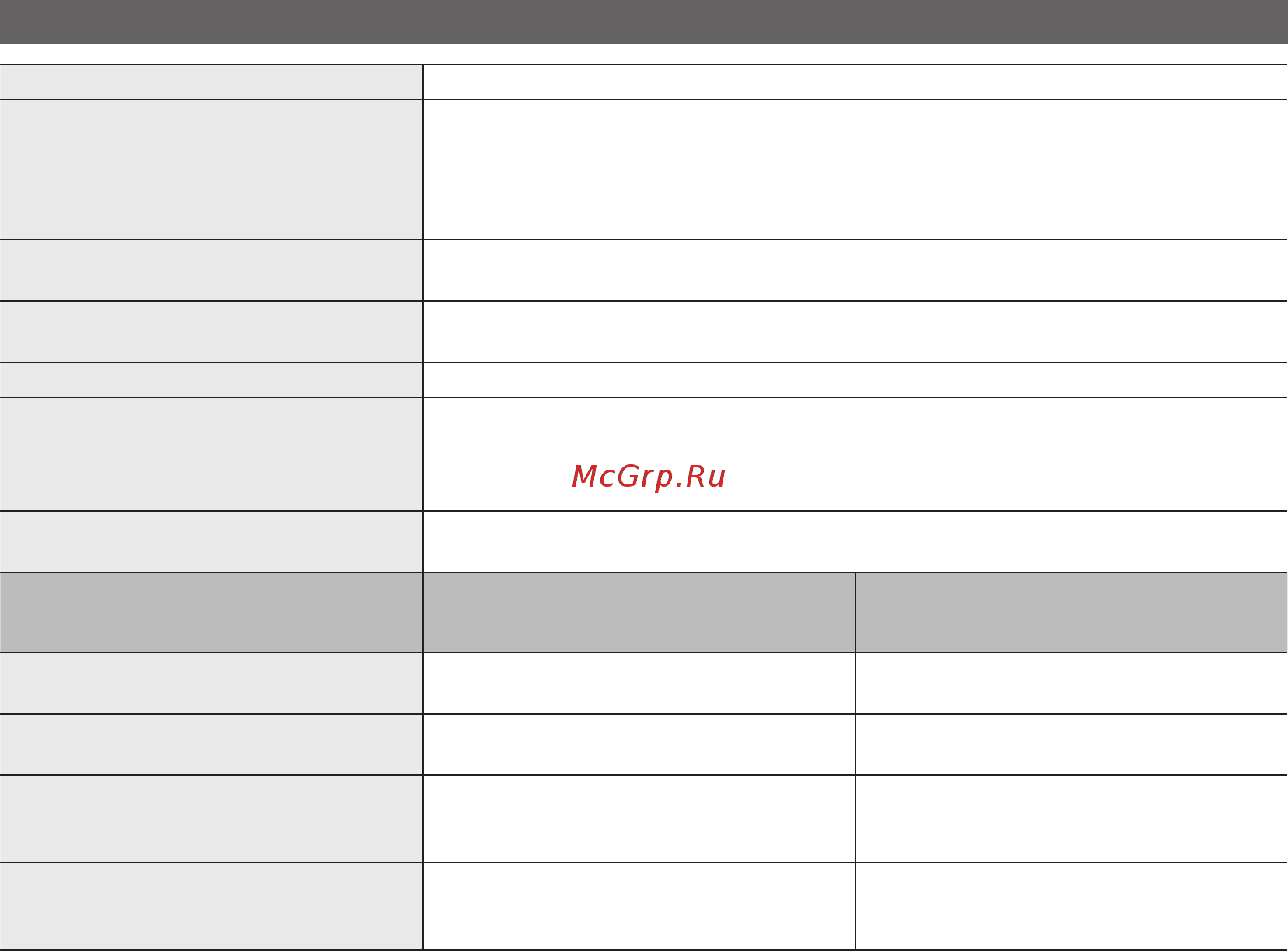
Task: Select the bottom row's right white cell
Action: (1073, 906)
